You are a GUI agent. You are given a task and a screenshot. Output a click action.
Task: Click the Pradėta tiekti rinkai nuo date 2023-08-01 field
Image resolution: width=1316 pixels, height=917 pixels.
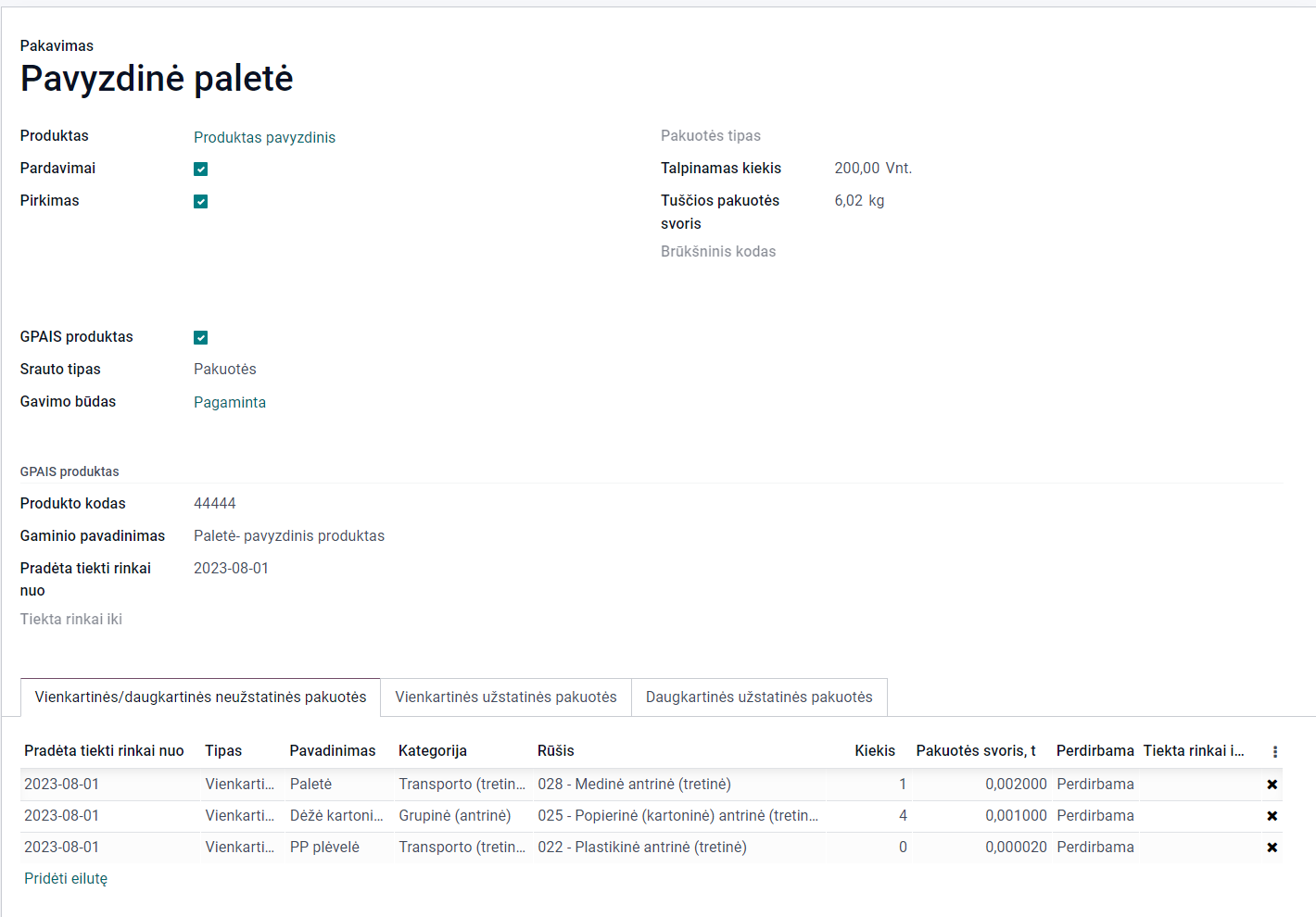click(x=231, y=568)
